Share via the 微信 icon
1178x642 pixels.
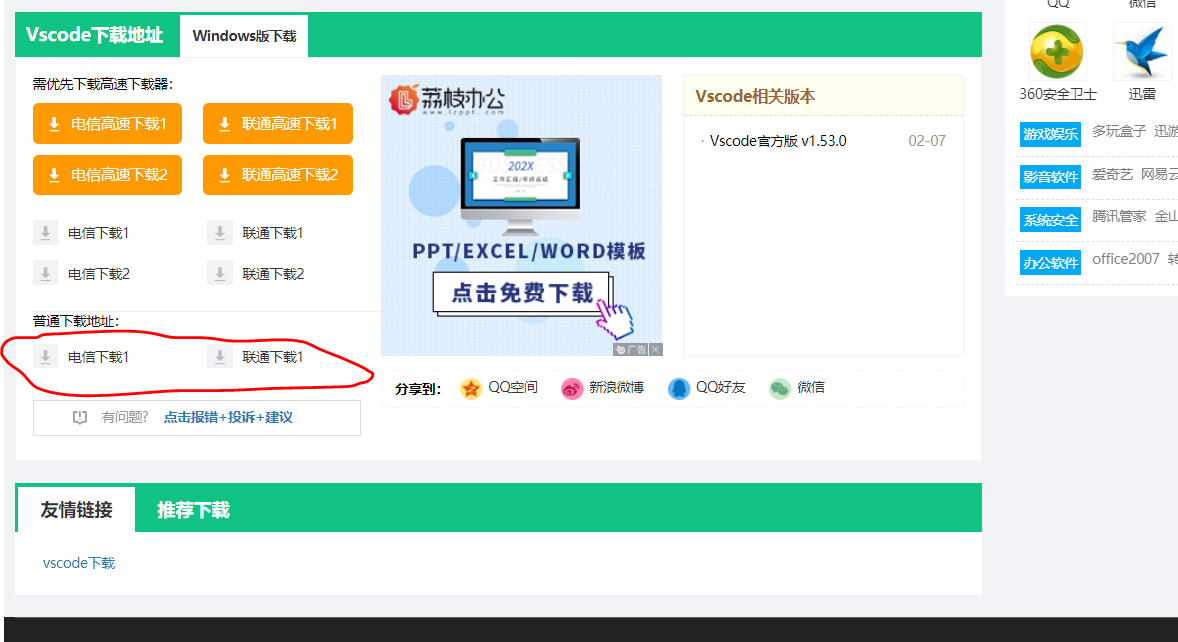(780, 388)
